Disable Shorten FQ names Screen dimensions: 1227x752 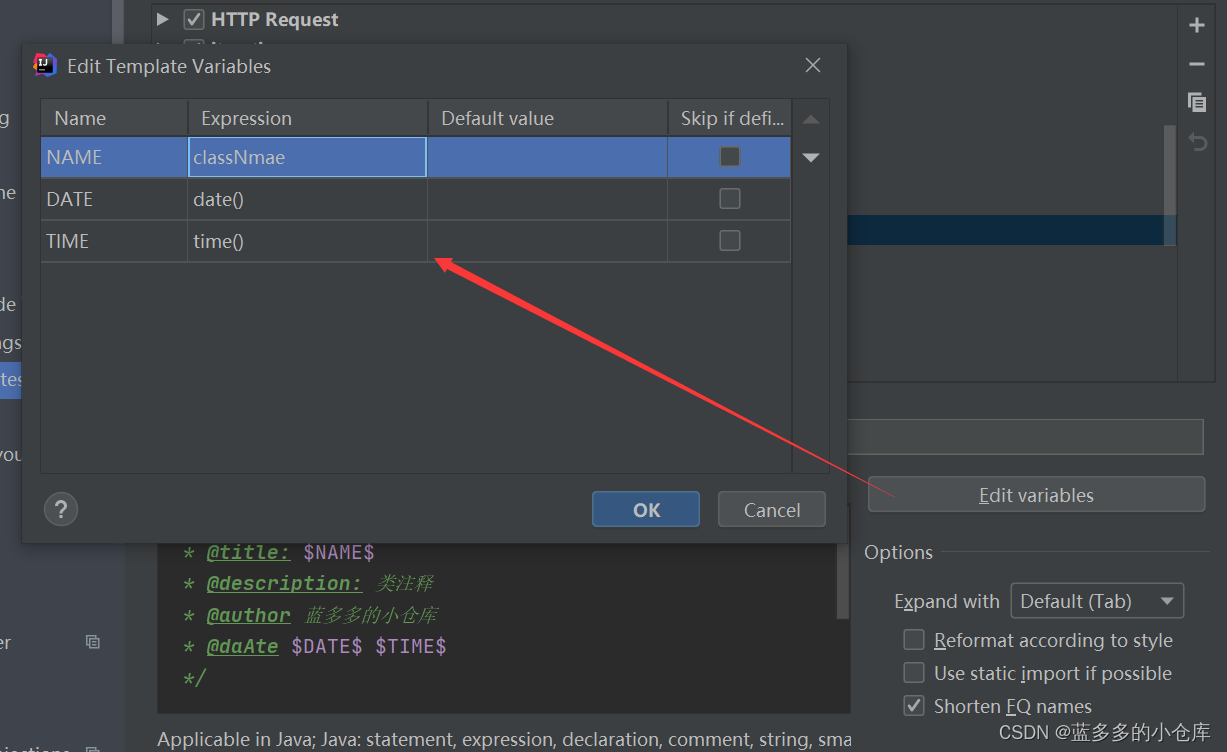coord(913,705)
